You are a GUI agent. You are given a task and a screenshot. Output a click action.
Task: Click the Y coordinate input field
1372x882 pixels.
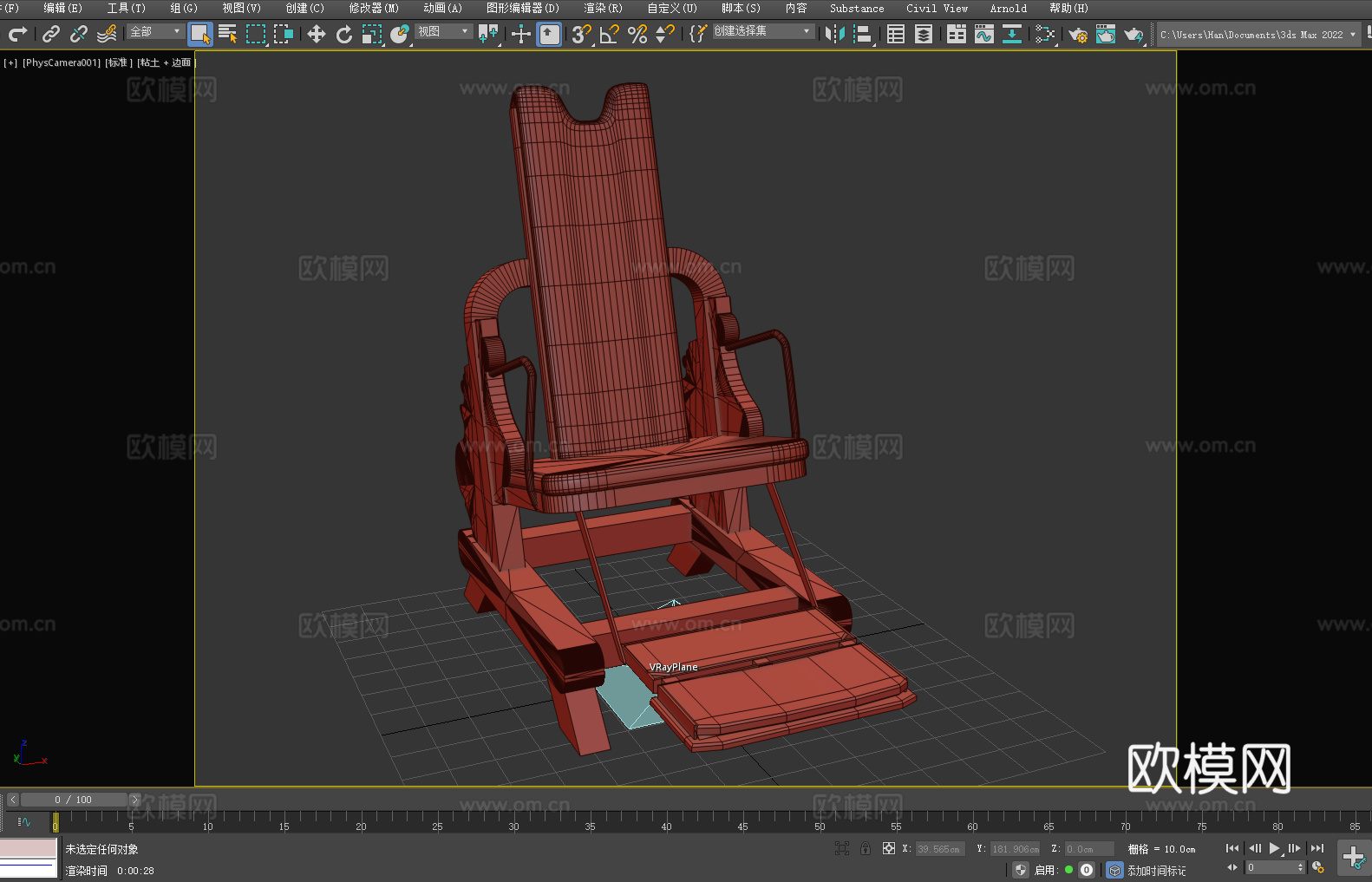1015,849
